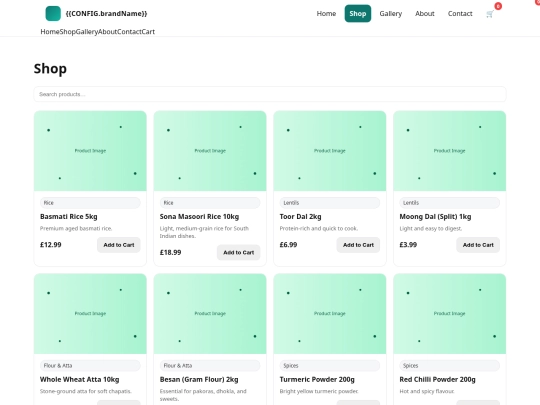Screen dimensions: 540x405
Task: Add Moong Dal (Split) 1kg to cart
Action: coord(478,245)
